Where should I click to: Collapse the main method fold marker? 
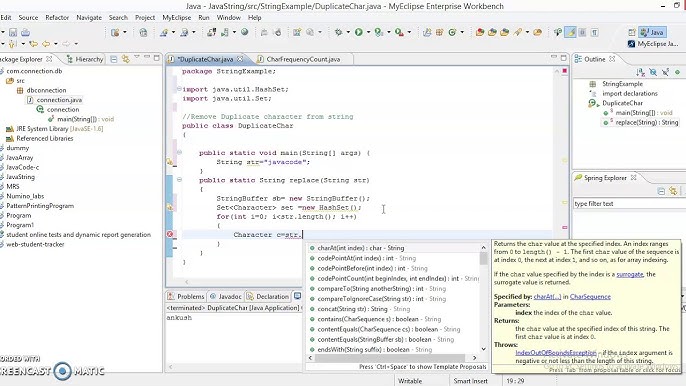pos(179,152)
